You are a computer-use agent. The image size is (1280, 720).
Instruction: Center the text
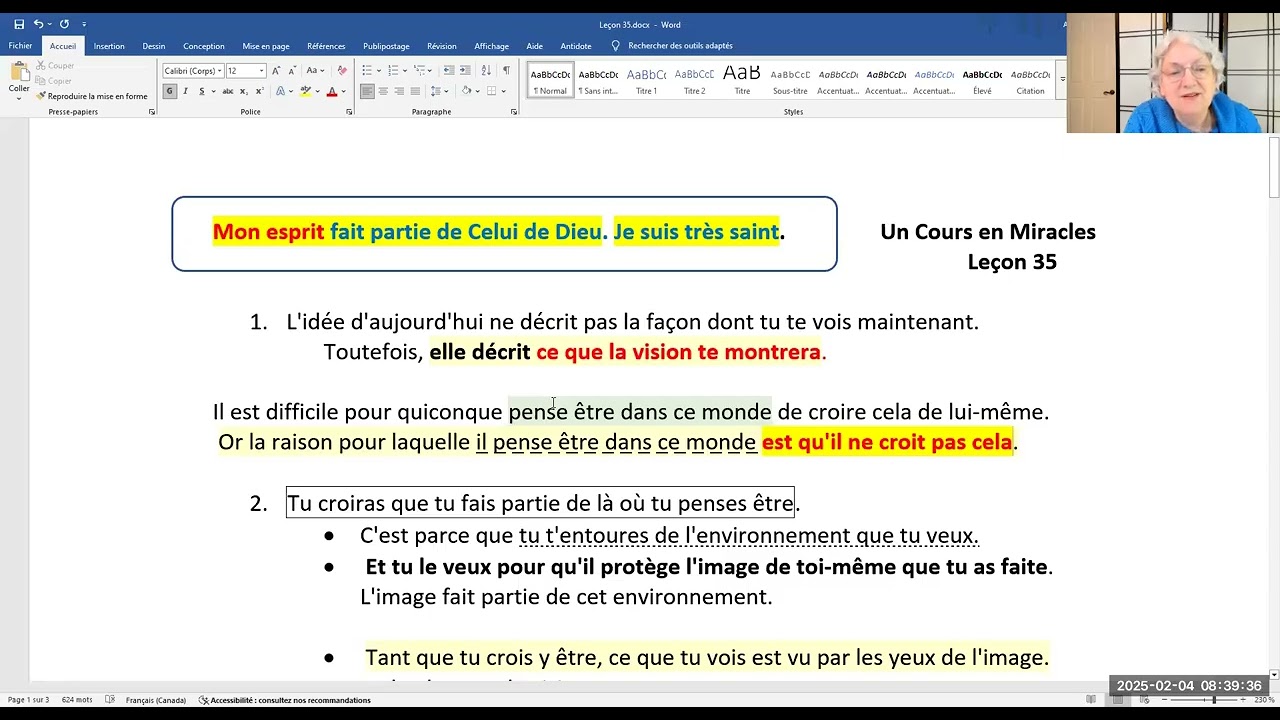click(384, 91)
